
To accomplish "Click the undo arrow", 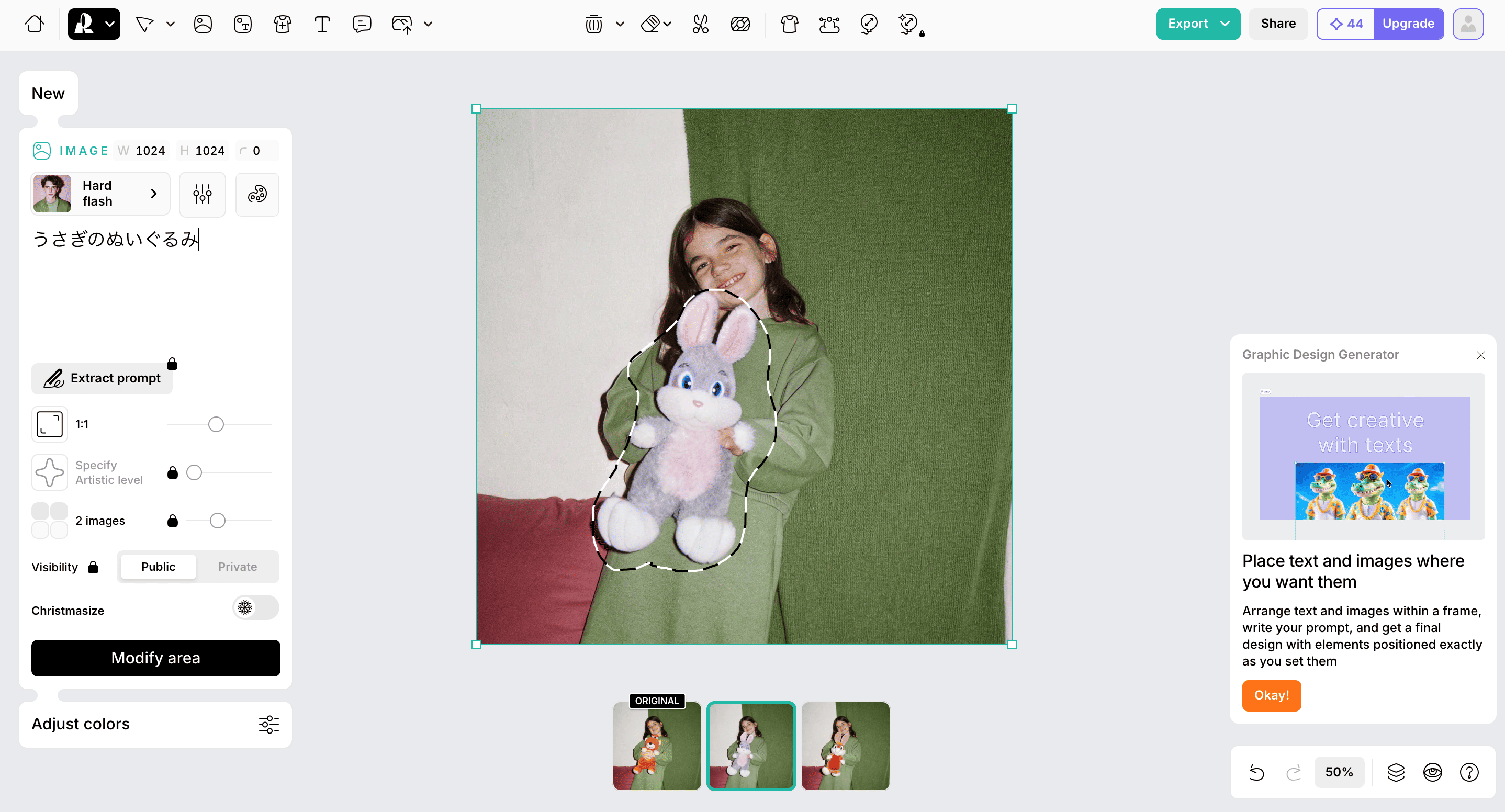I will 1257,772.
